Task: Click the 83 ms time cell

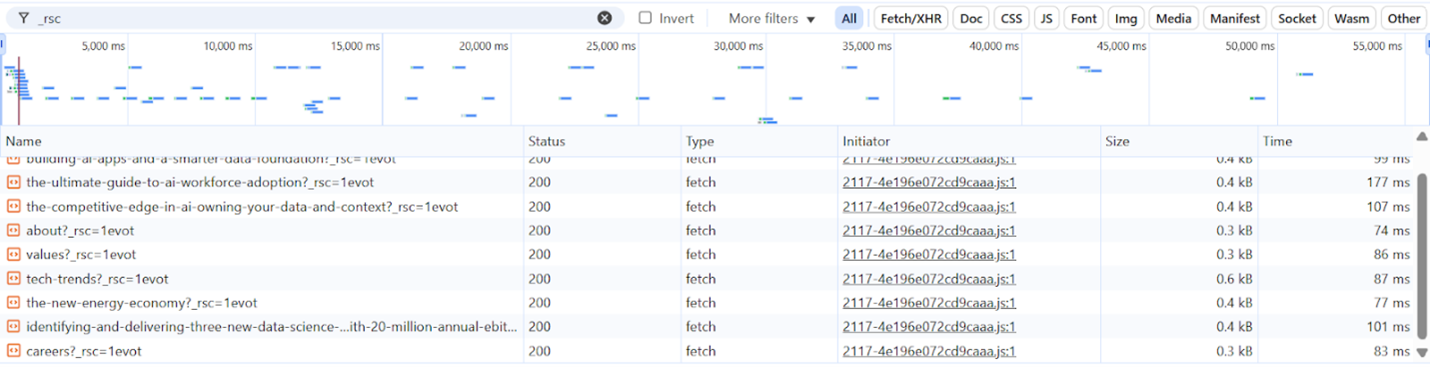Action: click(1335, 351)
